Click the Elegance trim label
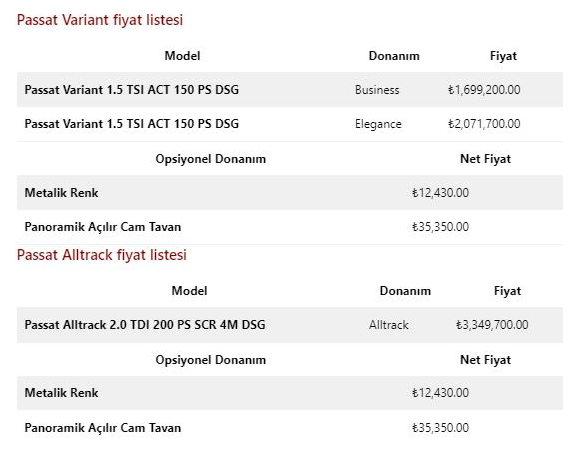The height and width of the screenshot is (465, 576). pyautogui.click(x=378, y=124)
